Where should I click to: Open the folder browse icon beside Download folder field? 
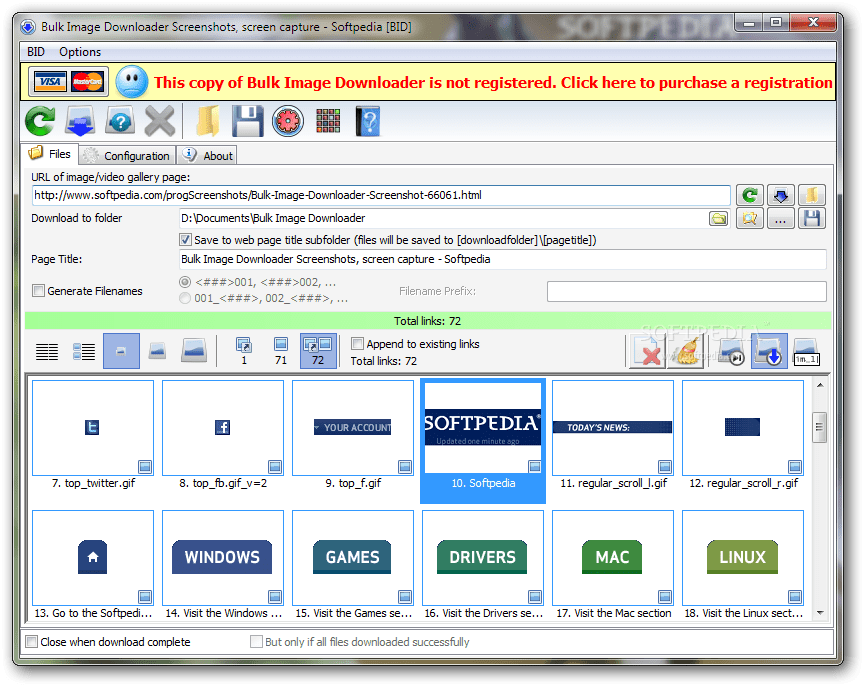pyautogui.click(x=719, y=218)
